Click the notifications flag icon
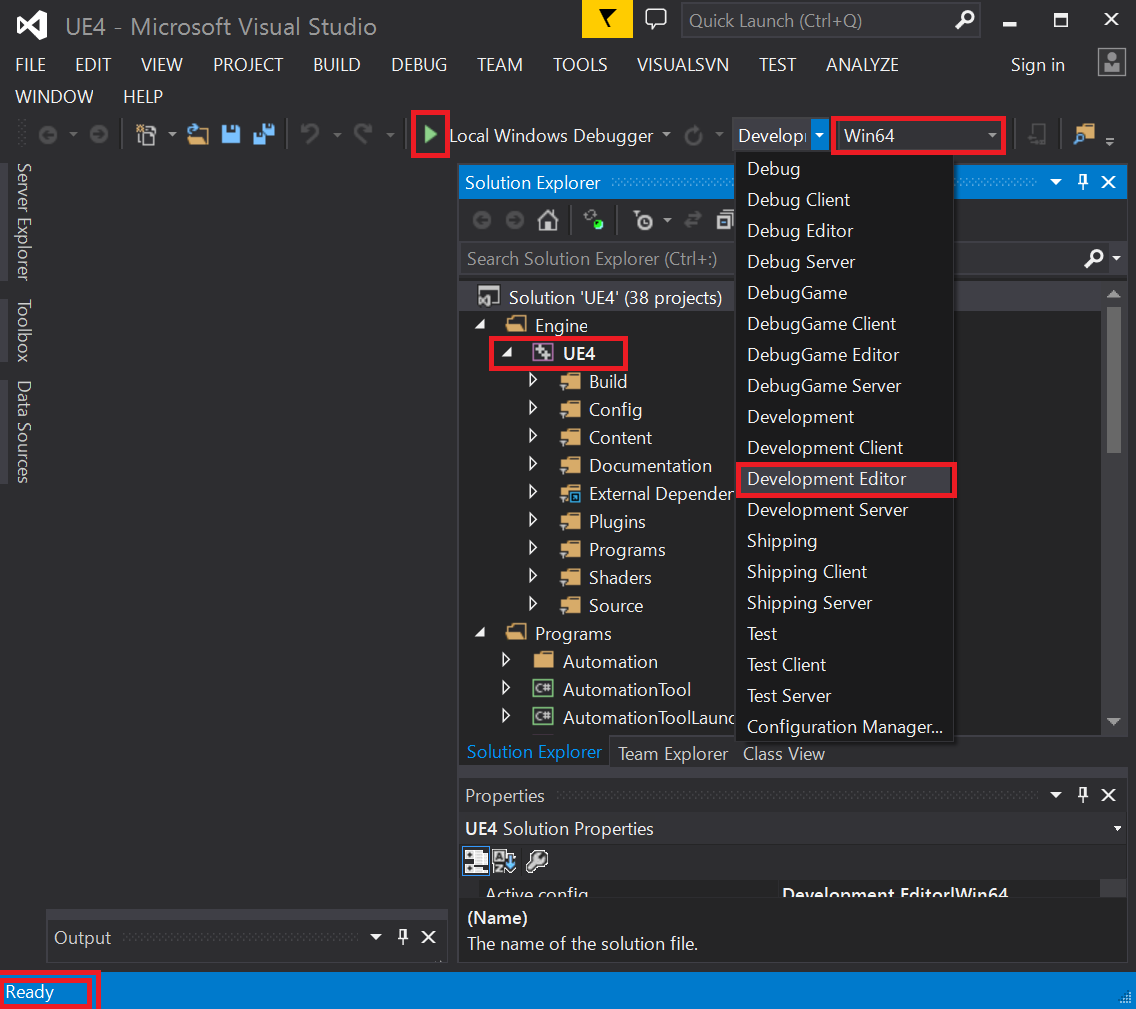The height and width of the screenshot is (1009, 1136). 607,19
